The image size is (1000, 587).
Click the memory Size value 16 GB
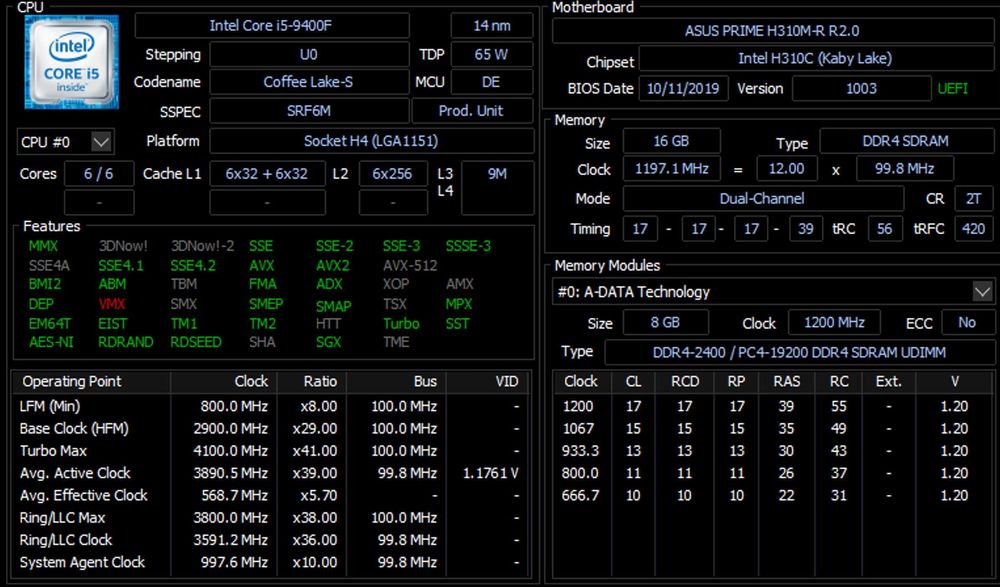click(672, 141)
